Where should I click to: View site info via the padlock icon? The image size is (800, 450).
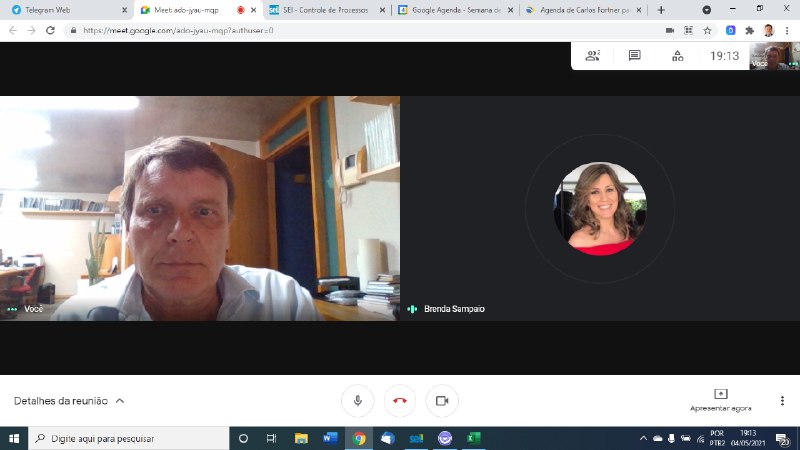click(73, 31)
